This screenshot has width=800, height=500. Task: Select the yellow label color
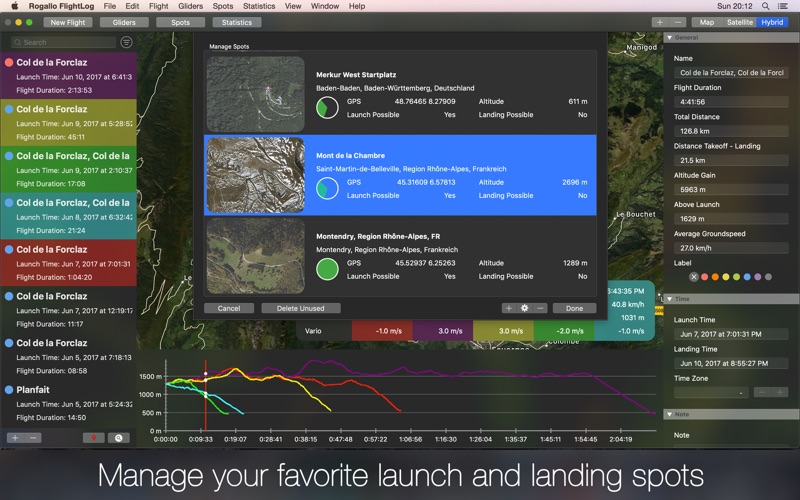pos(726,277)
